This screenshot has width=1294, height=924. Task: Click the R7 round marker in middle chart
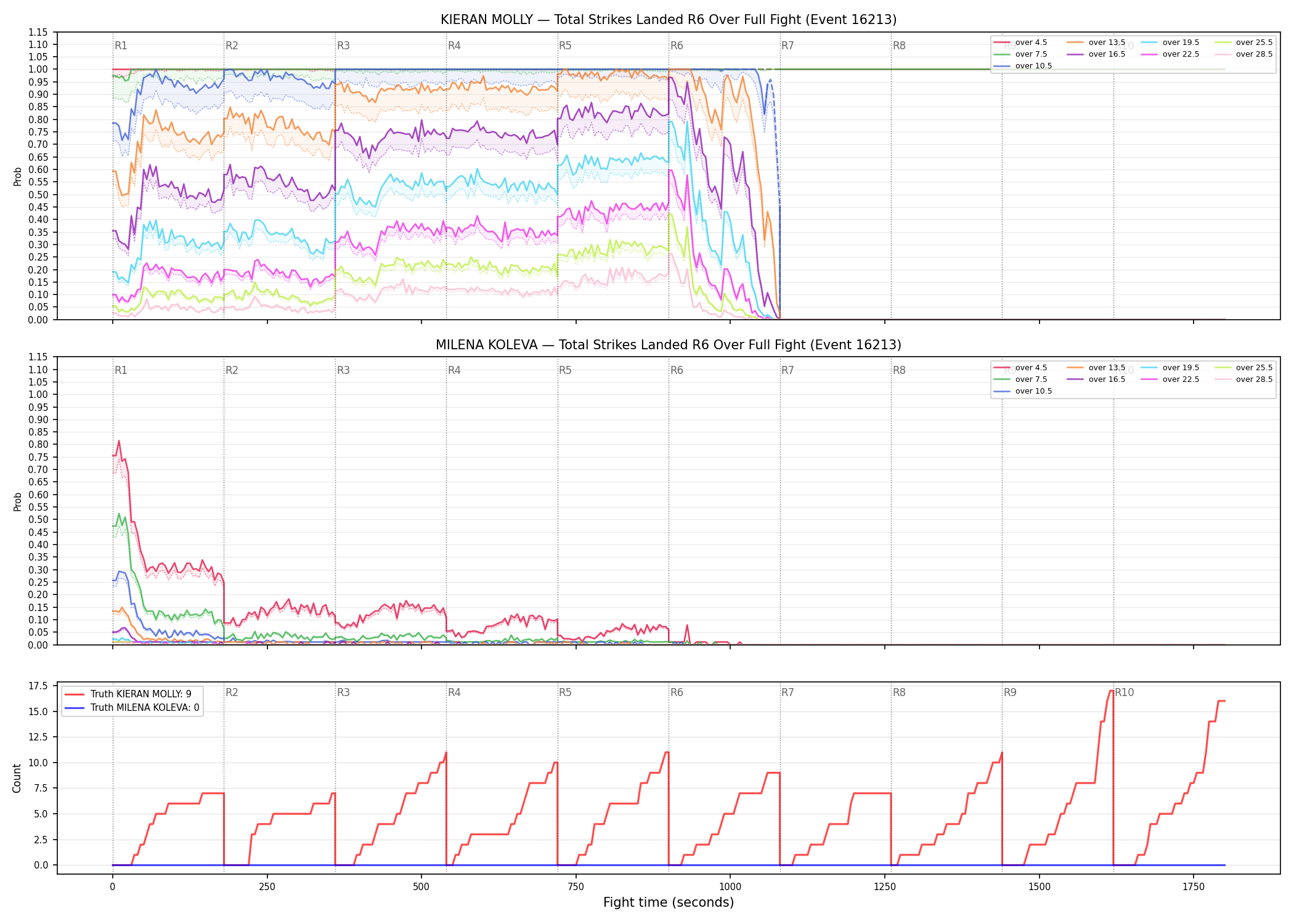click(787, 370)
